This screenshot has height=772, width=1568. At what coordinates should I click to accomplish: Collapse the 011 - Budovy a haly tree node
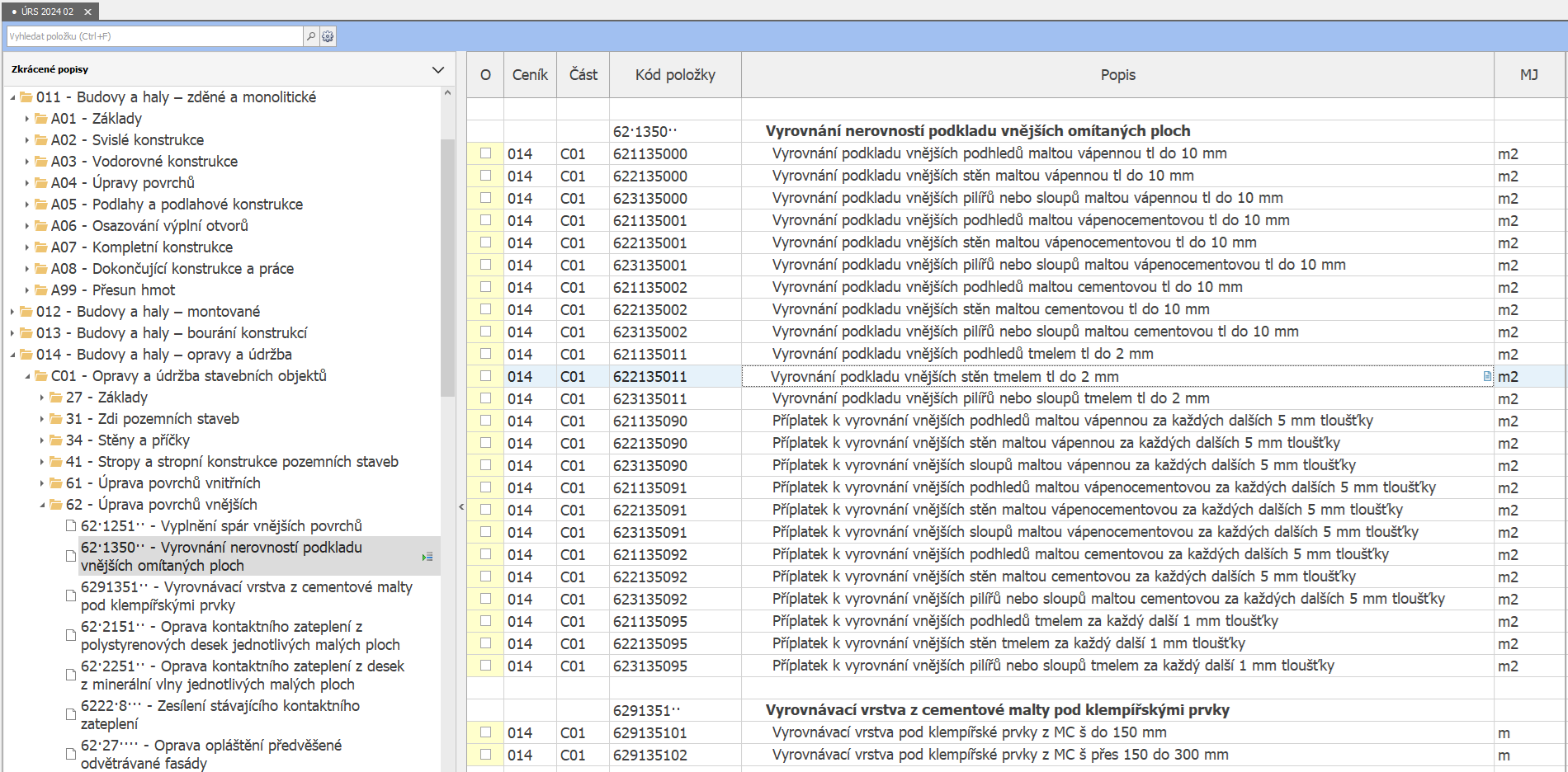pyautogui.click(x=12, y=97)
